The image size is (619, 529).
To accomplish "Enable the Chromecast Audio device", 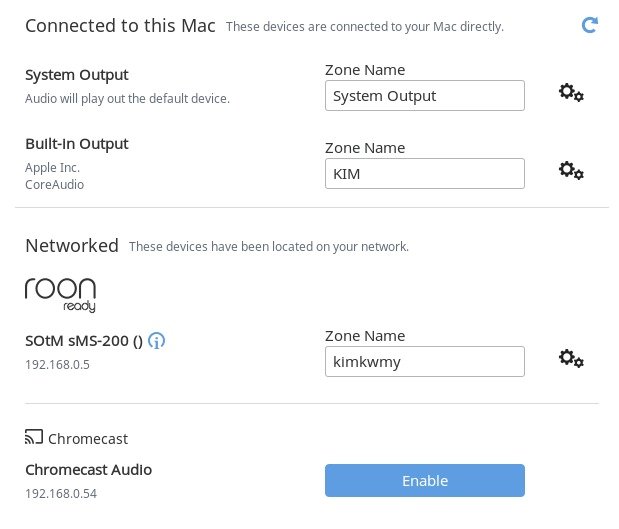I will 424,481.
